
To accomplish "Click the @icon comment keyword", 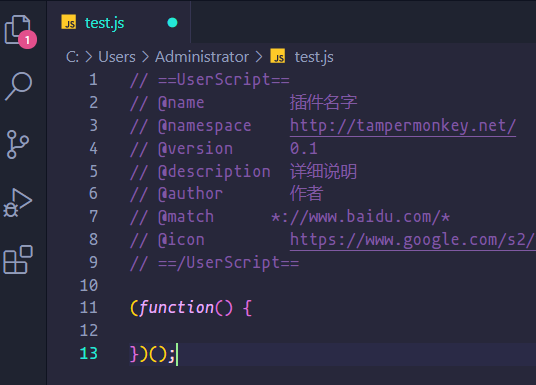I will [181, 240].
